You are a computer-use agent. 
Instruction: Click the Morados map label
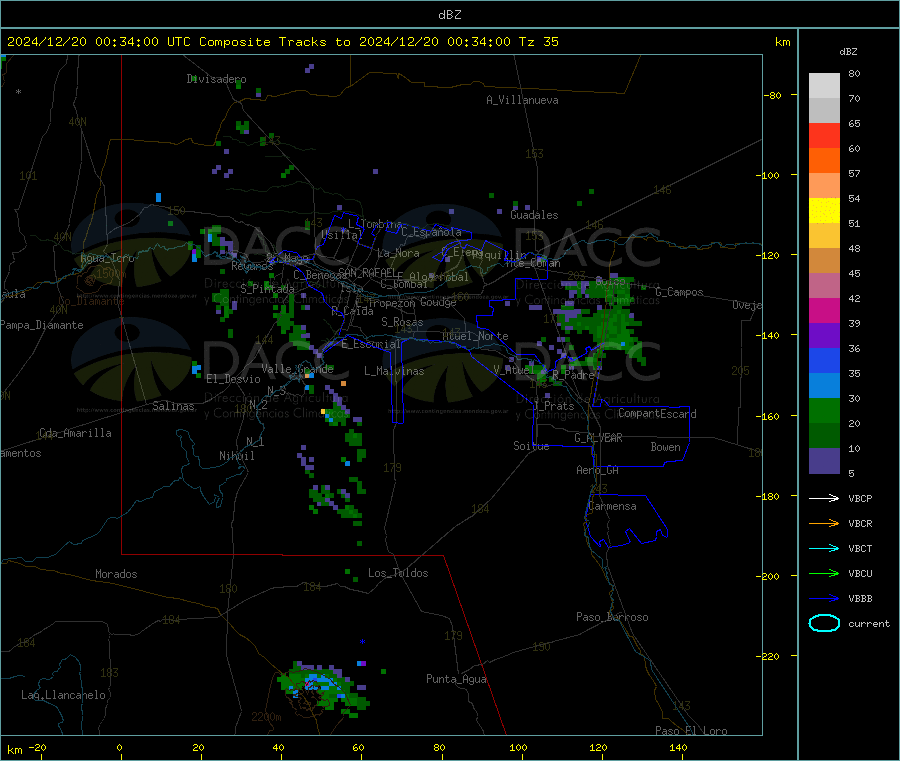(116, 574)
